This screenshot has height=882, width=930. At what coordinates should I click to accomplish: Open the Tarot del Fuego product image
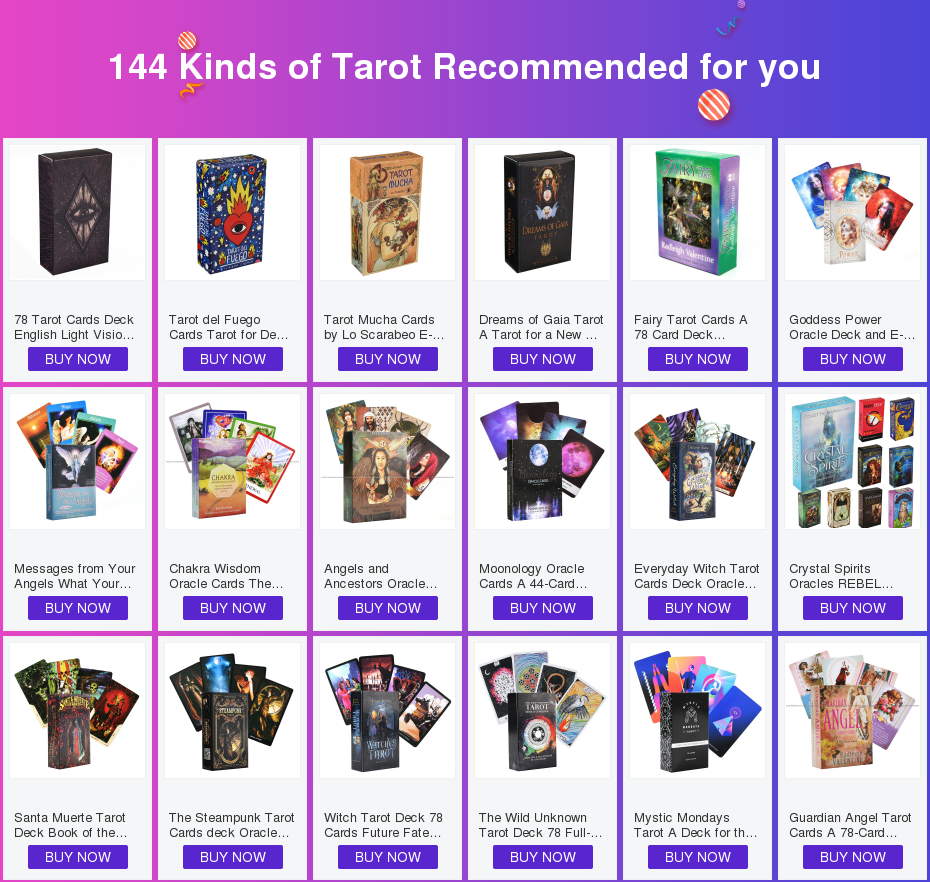(232, 212)
